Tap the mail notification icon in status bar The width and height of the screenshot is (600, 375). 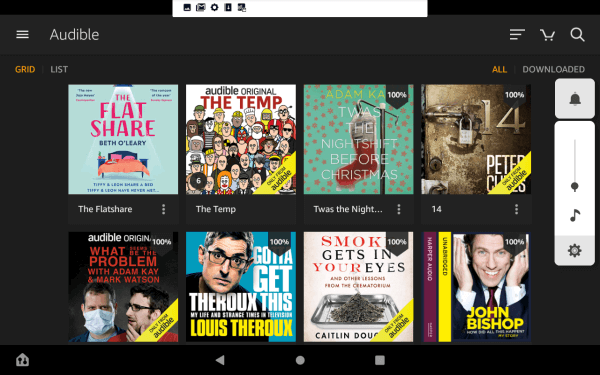201,7
